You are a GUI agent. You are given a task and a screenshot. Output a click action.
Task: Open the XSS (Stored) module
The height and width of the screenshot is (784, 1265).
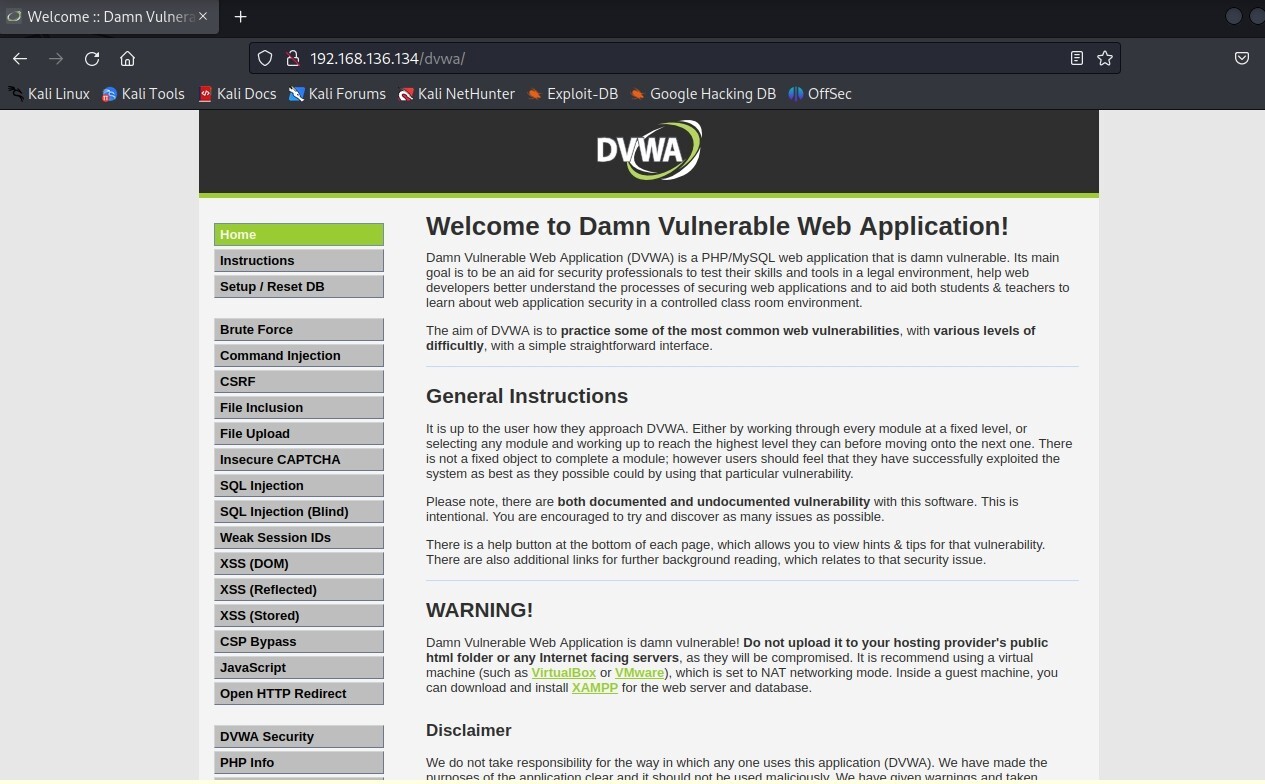click(299, 615)
